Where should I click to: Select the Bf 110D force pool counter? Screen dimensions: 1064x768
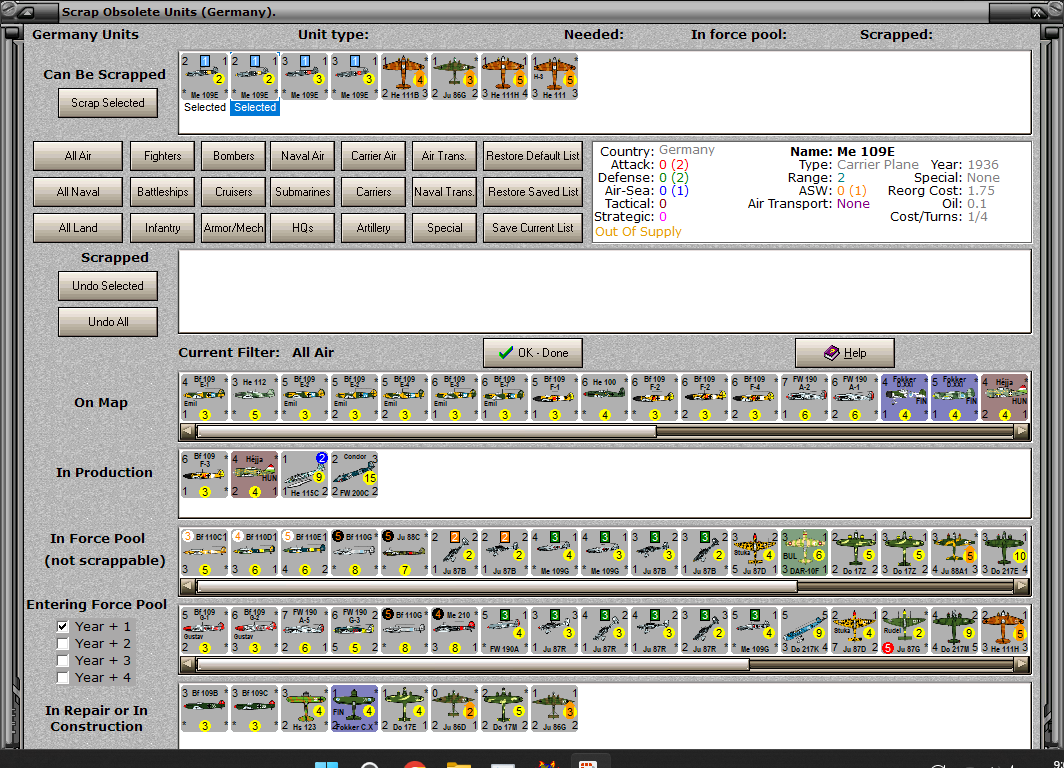(254, 553)
